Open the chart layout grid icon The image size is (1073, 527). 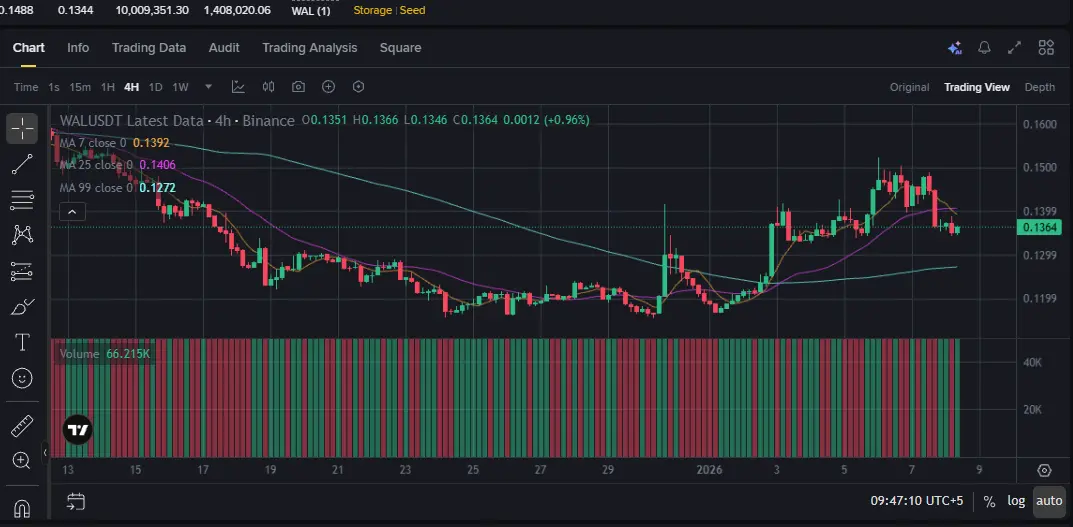click(1046, 48)
